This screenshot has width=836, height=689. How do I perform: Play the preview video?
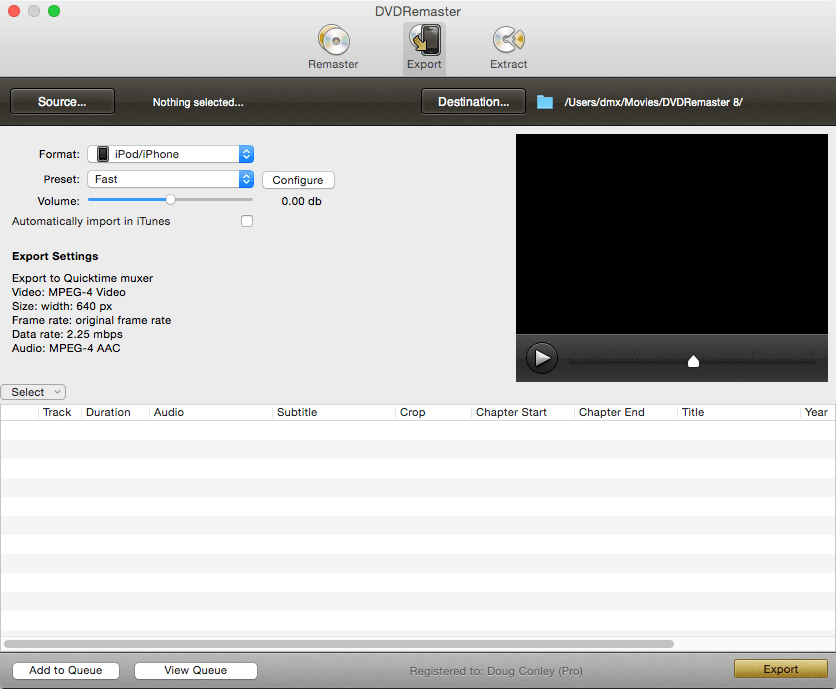(x=542, y=358)
